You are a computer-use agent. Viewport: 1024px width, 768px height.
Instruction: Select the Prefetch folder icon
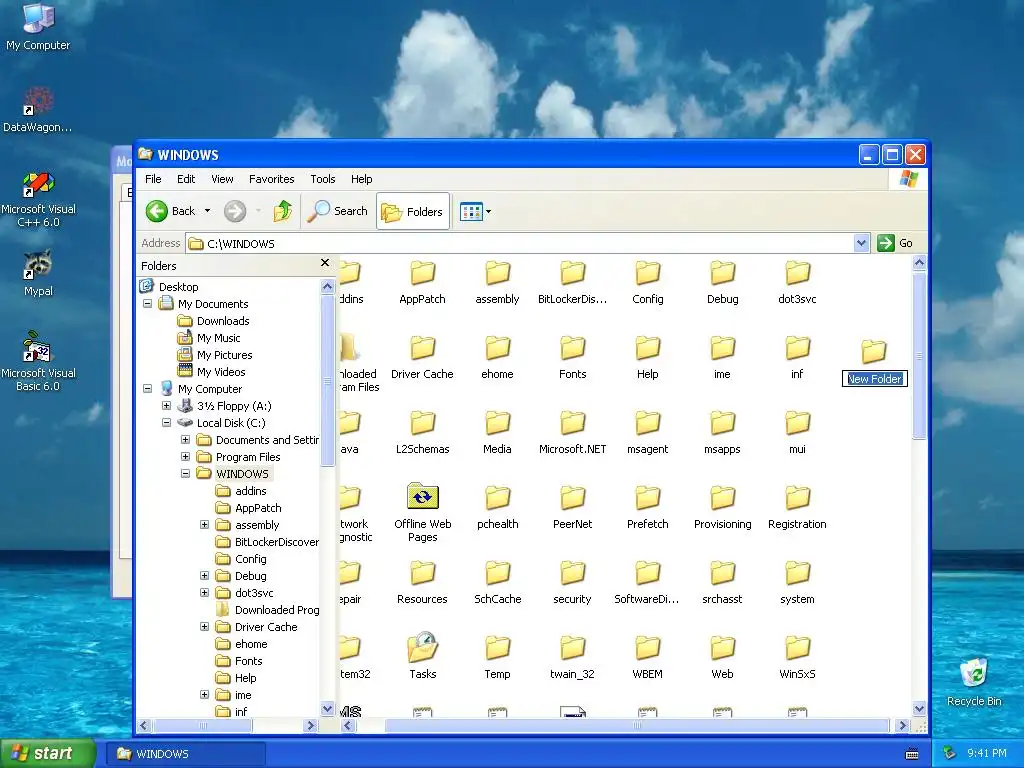[x=648, y=508]
